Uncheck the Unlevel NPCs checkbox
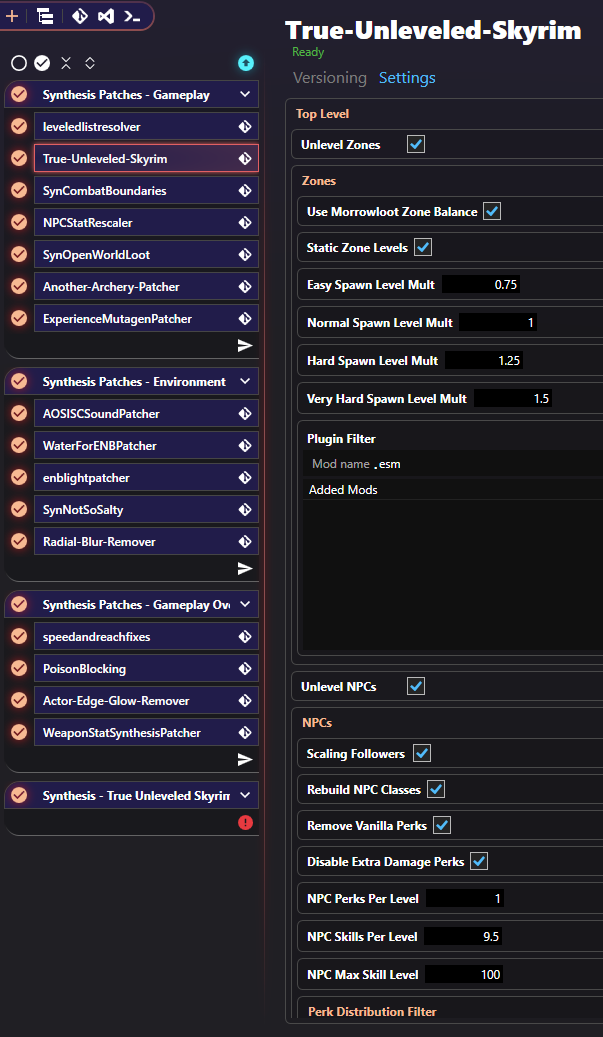Viewport: 603px width, 1037px height. coord(416,686)
